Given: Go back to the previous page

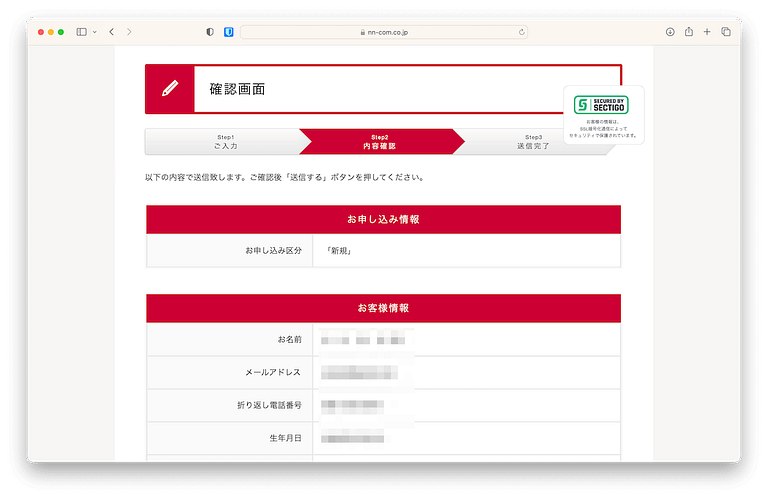Looking at the screenshot, I should click(111, 32).
